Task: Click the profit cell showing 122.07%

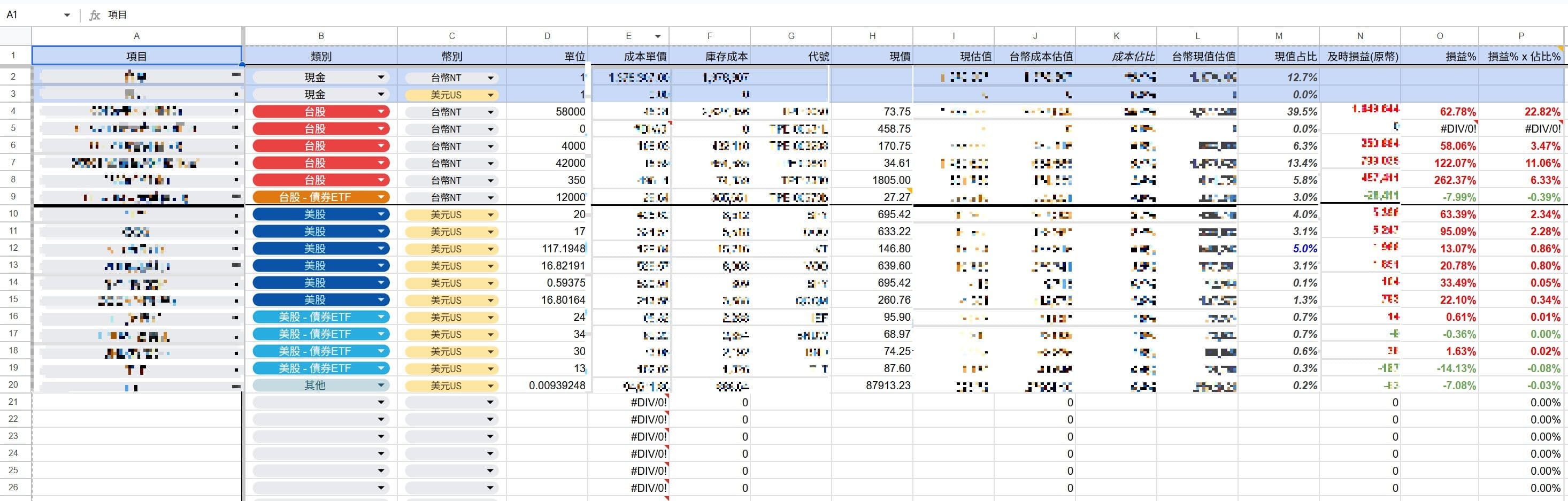Action: tap(1440, 163)
